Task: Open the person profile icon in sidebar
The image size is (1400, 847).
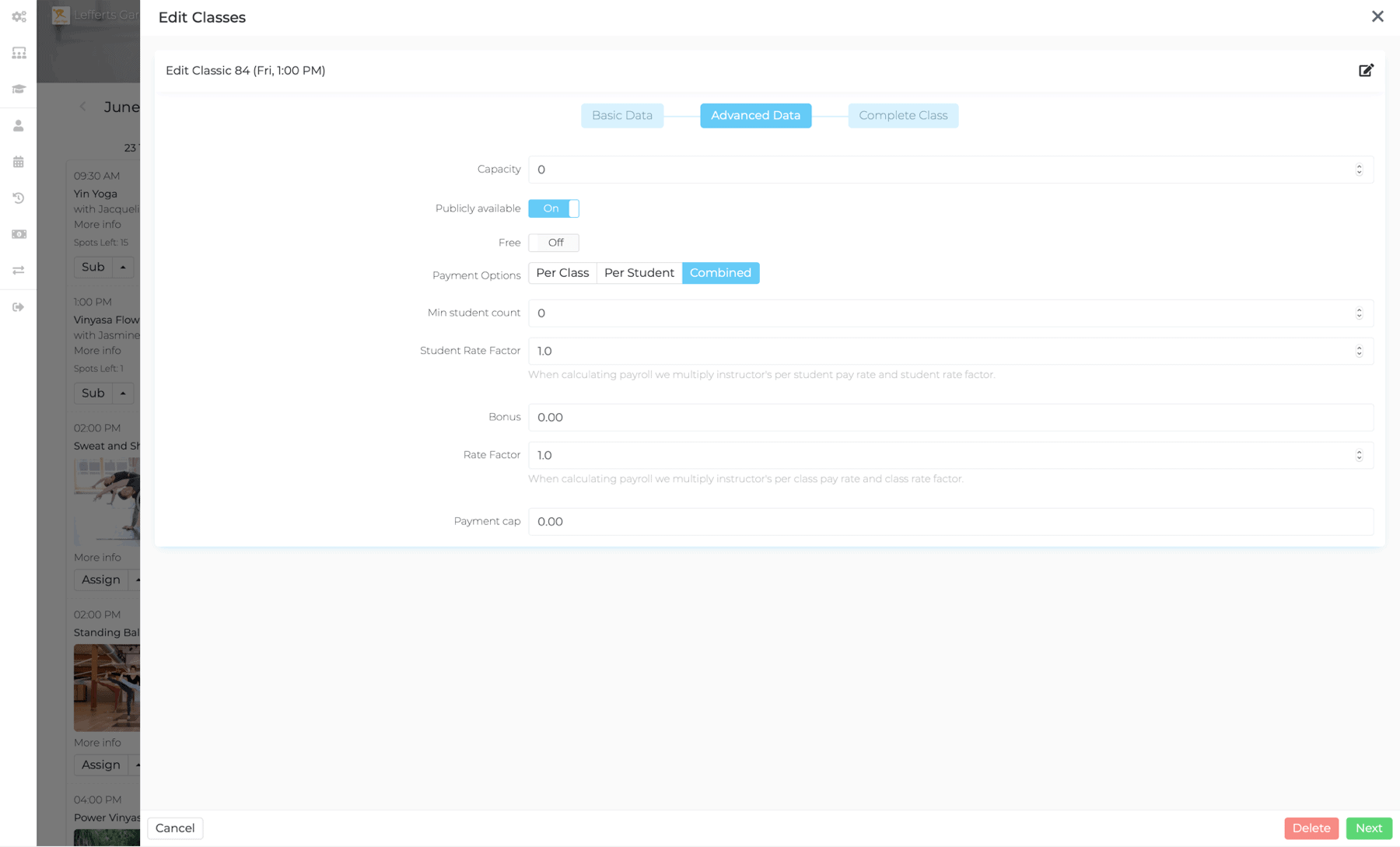Action: pos(19,125)
